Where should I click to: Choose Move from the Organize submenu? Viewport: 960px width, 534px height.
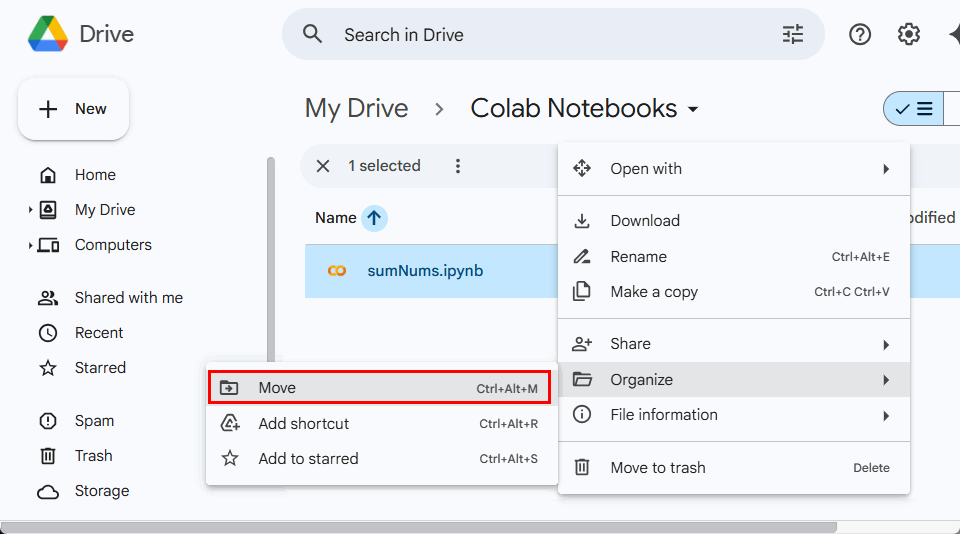point(379,388)
